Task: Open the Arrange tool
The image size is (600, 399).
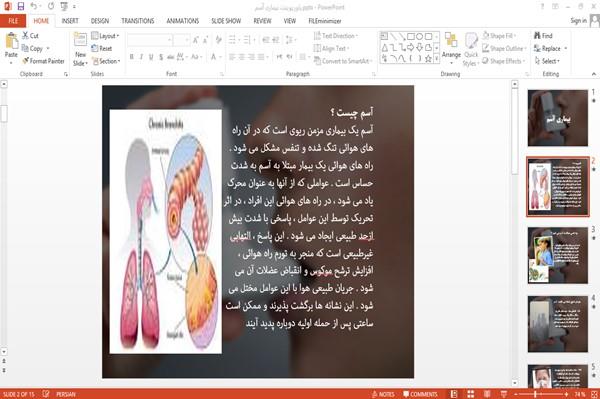Action: [451, 49]
